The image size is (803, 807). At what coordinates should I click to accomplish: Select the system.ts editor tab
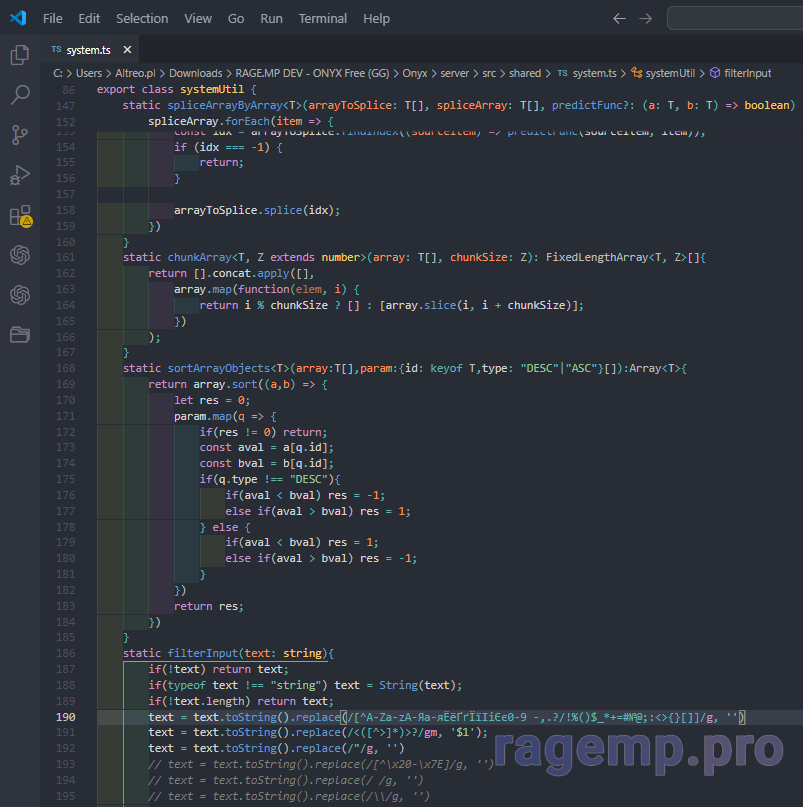pyautogui.click(x=88, y=50)
